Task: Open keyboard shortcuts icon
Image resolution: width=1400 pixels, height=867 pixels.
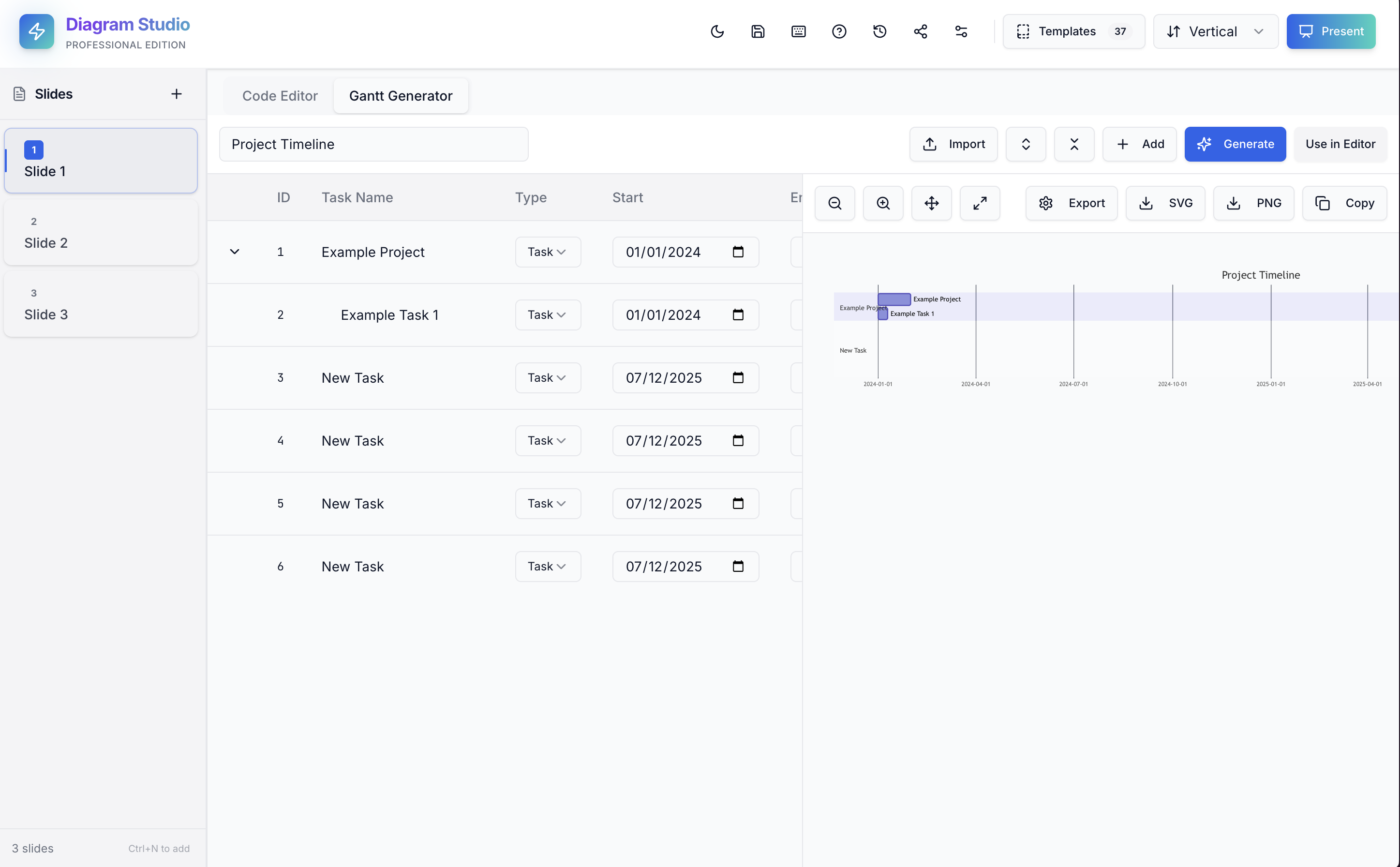Action: click(799, 31)
